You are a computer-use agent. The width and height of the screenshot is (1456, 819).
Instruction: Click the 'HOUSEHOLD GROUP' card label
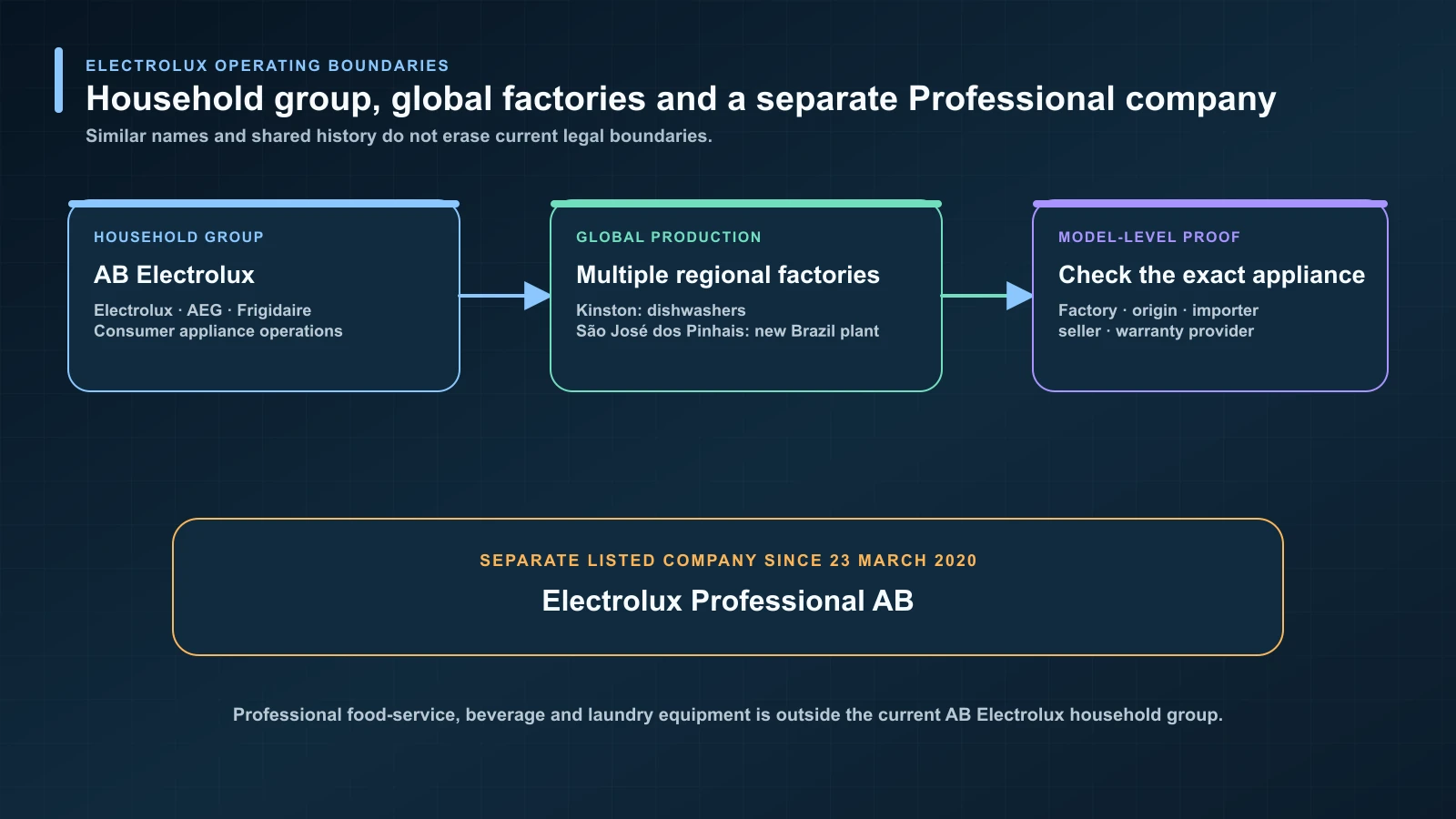point(178,237)
